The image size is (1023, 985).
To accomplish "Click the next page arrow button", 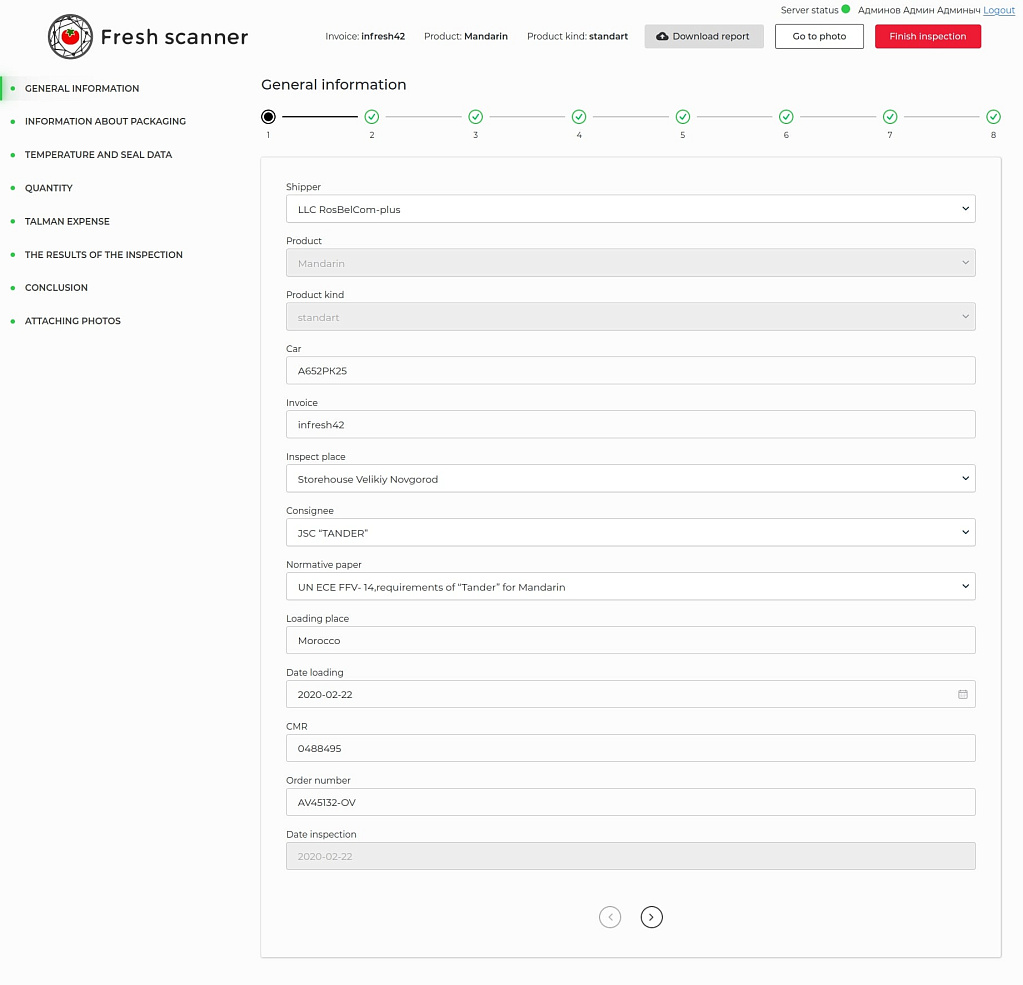I will tap(651, 917).
